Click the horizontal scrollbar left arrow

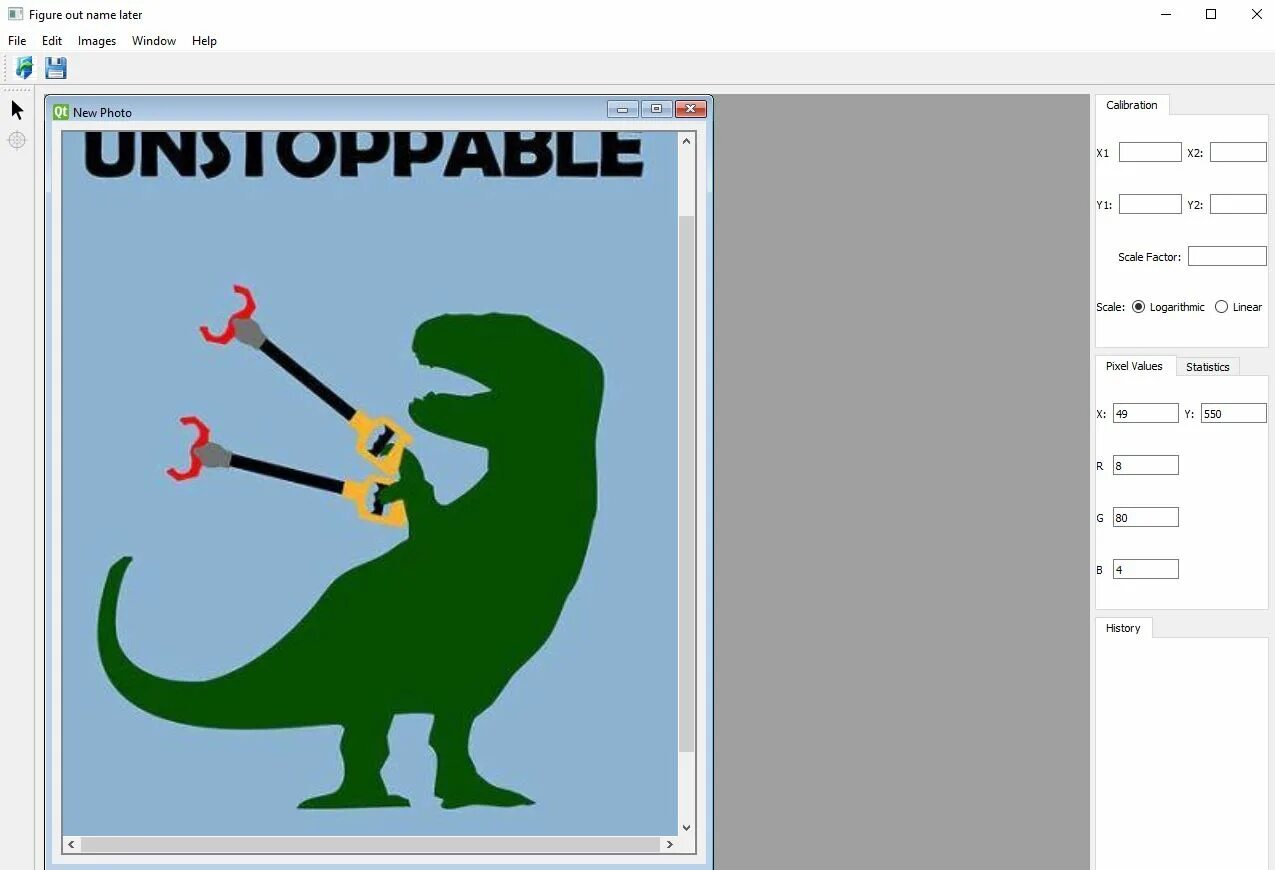coord(71,845)
